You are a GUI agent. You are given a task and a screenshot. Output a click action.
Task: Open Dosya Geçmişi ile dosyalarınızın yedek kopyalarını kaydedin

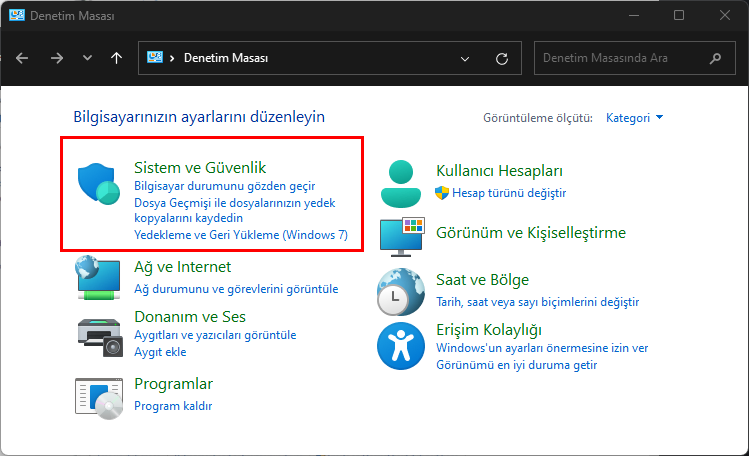click(235, 210)
